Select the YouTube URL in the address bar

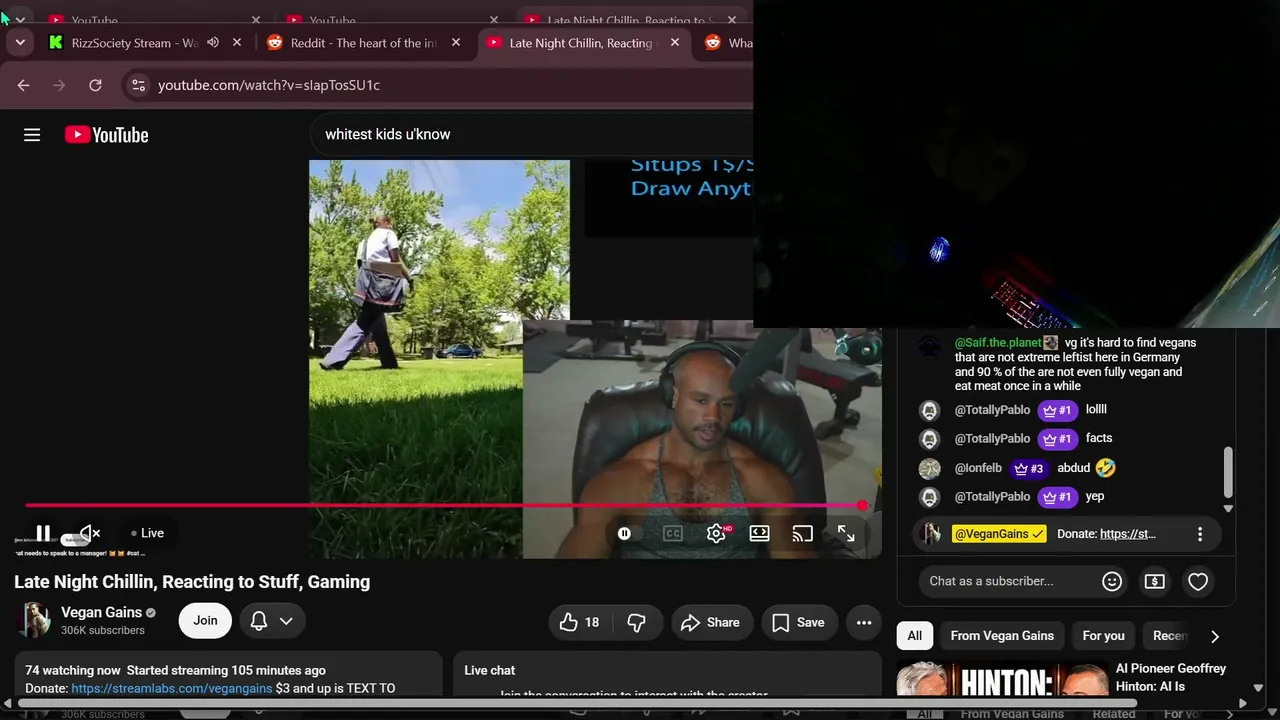(269, 85)
